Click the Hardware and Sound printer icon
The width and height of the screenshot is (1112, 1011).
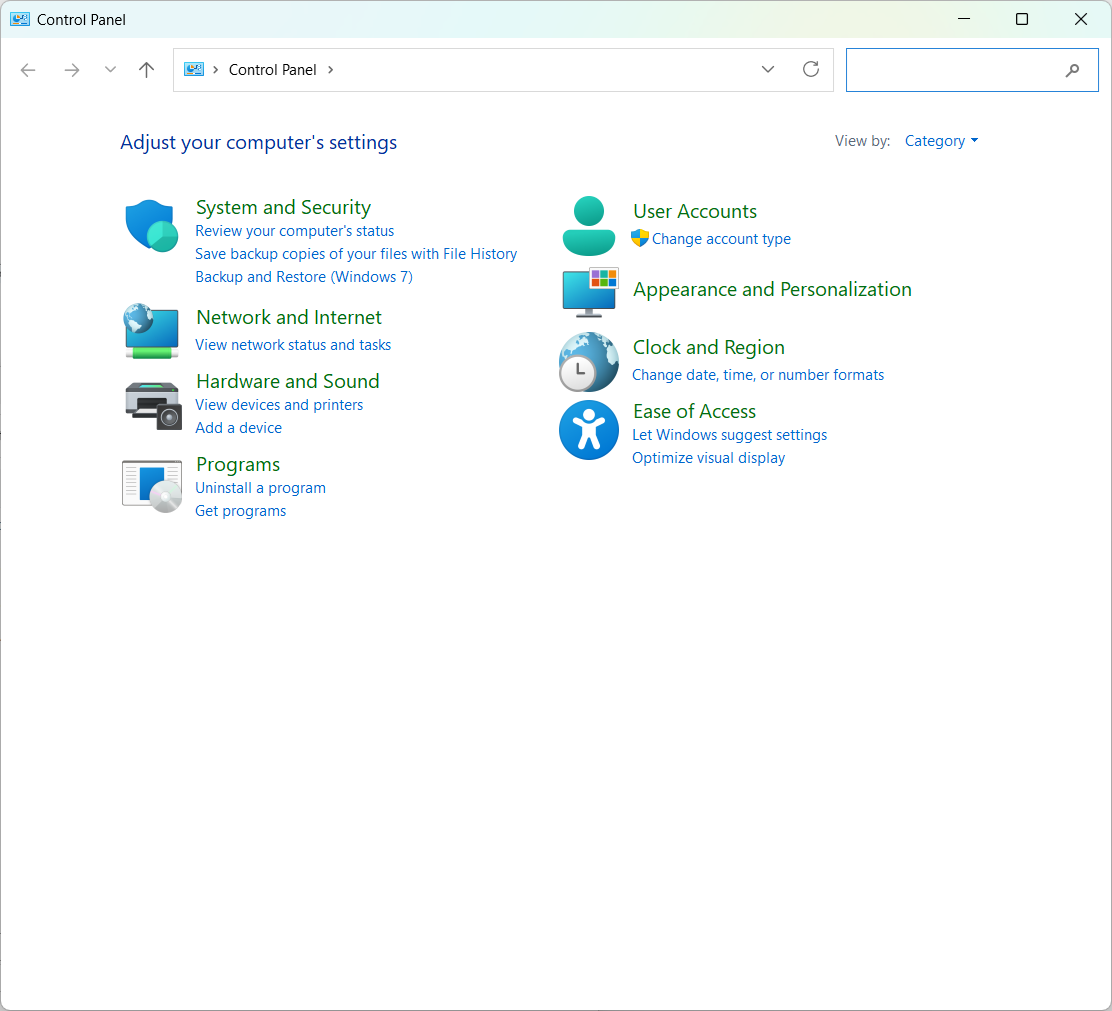(153, 404)
